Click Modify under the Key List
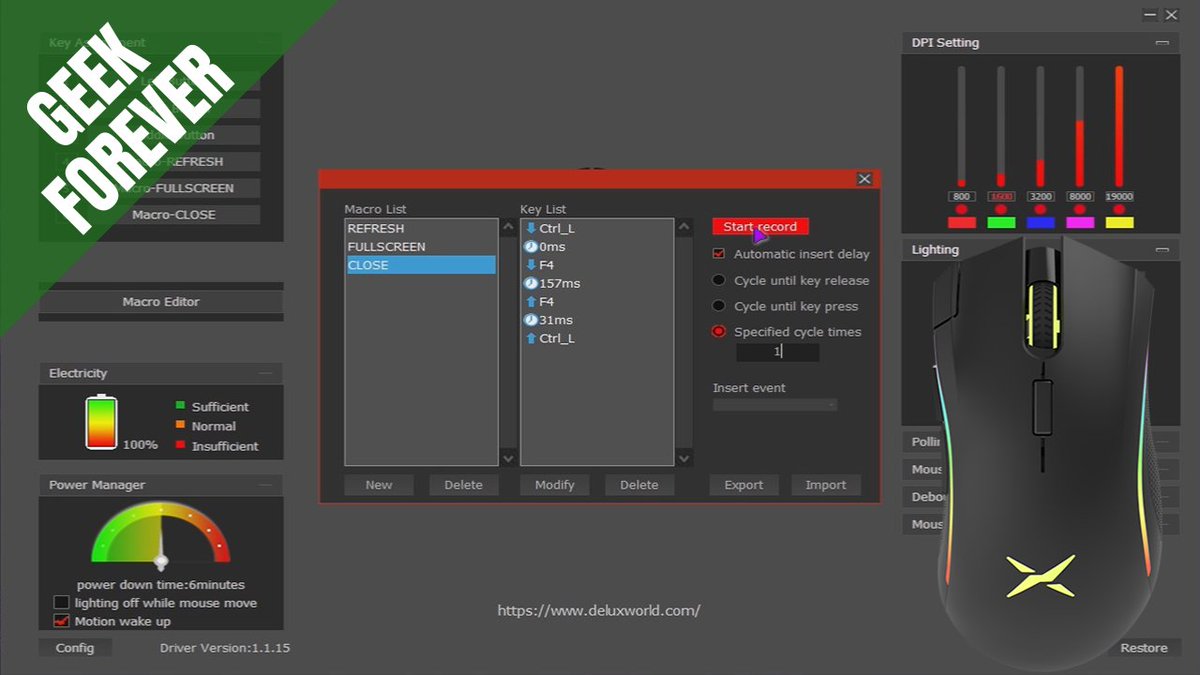 tap(555, 485)
